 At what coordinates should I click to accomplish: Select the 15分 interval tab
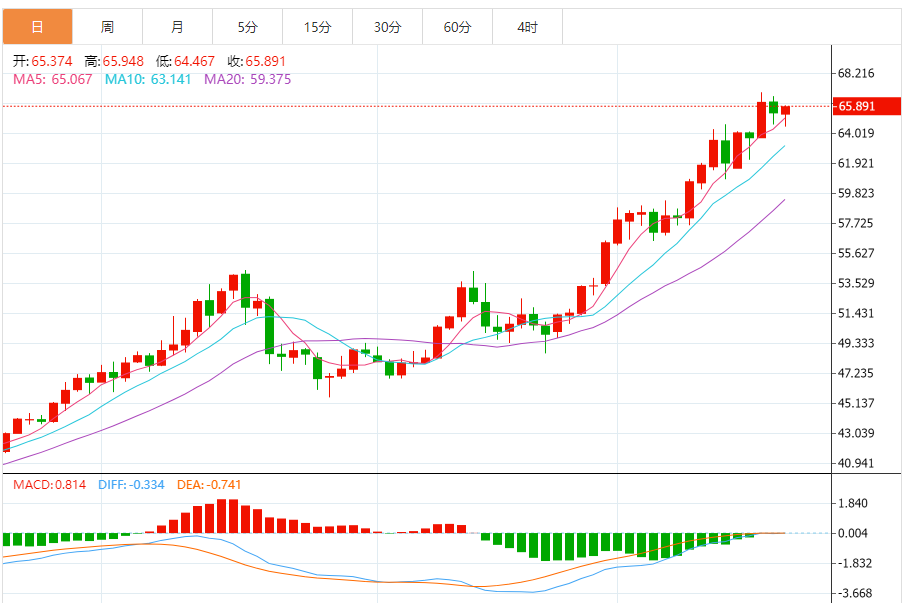click(317, 27)
